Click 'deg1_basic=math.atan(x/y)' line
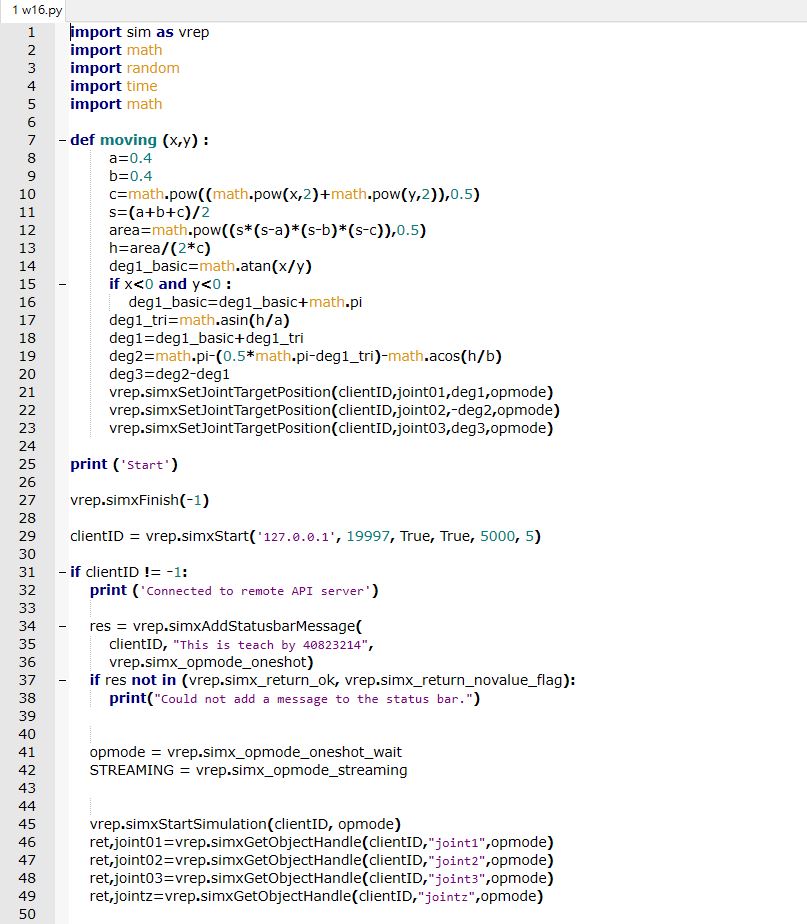Image resolution: width=807 pixels, height=924 pixels. tap(210, 266)
